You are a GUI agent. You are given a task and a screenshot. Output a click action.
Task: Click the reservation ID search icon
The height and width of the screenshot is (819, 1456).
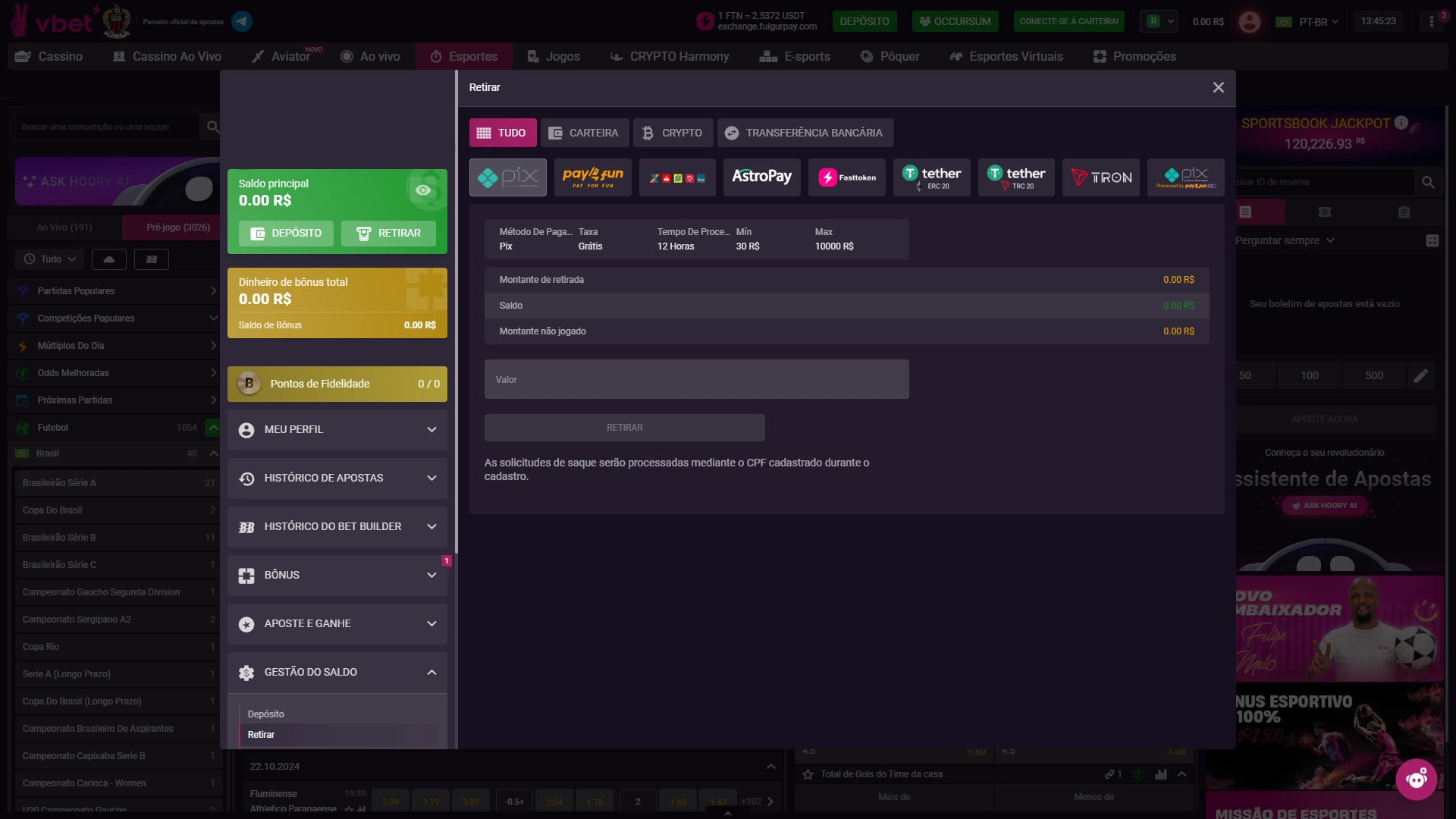(x=1428, y=182)
